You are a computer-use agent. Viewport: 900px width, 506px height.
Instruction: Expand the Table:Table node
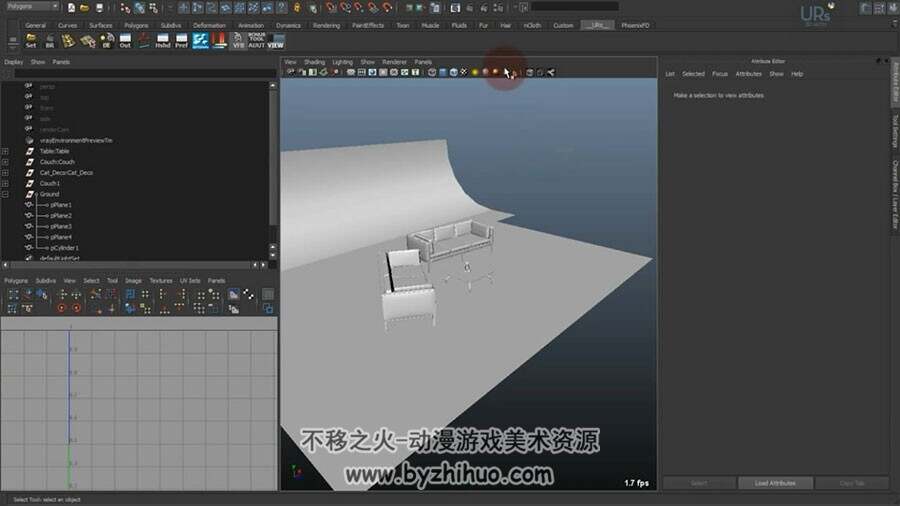click(x=5, y=151)
